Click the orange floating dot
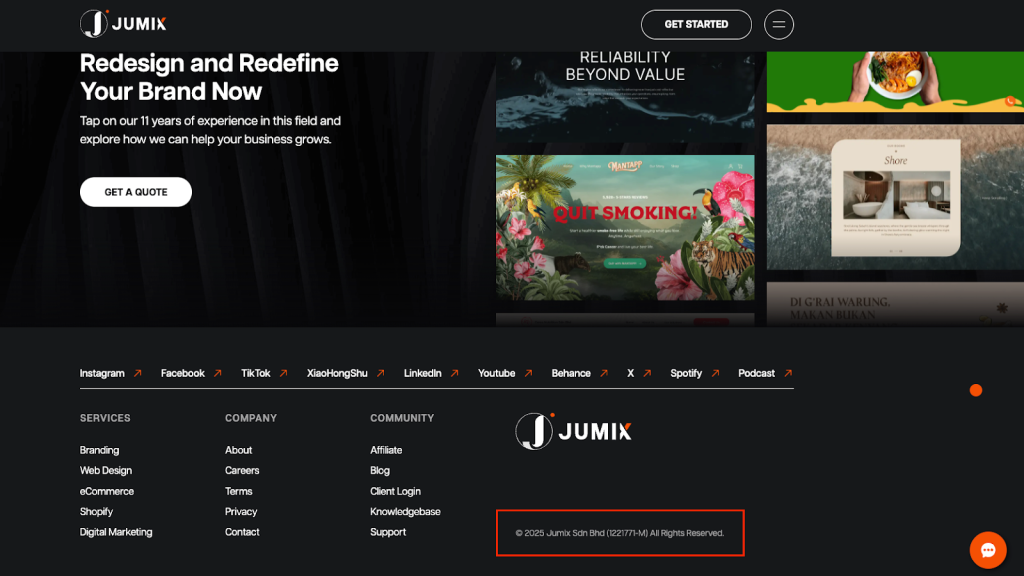The height and width of the screenshot is (576, 1024). point(976,390)
